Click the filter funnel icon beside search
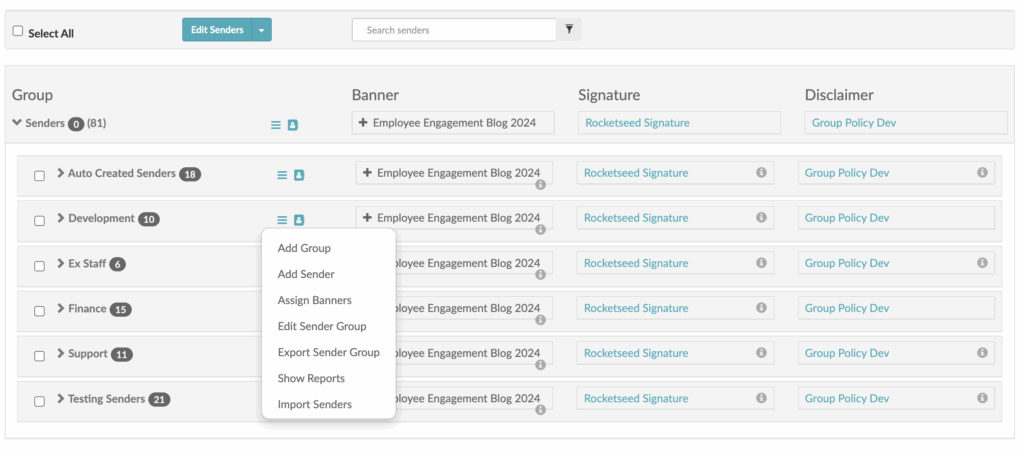 [x=568, y=30]
